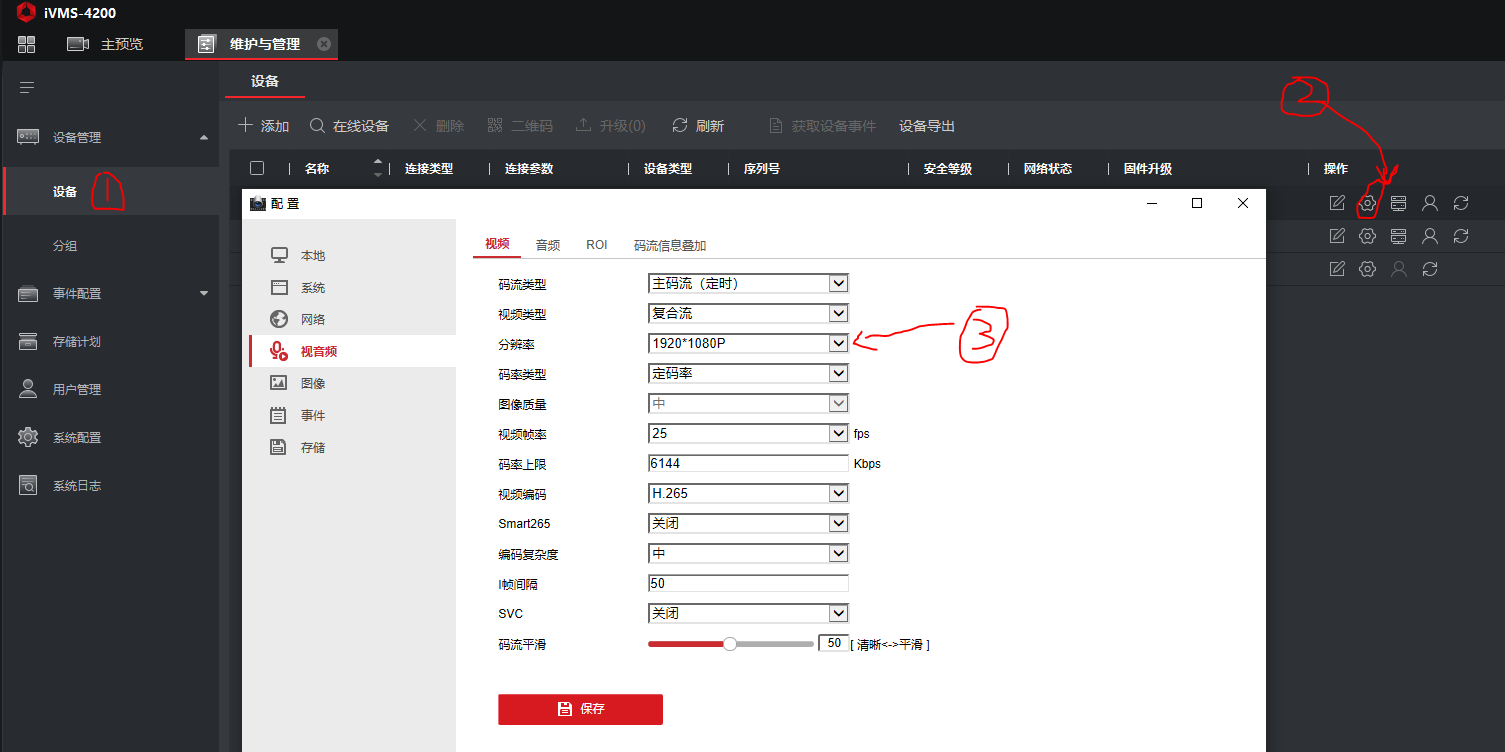The image size is (1505, 752).
Task: Click the 事件配置 sidebar icon
Action: click(x=28, y=294)
